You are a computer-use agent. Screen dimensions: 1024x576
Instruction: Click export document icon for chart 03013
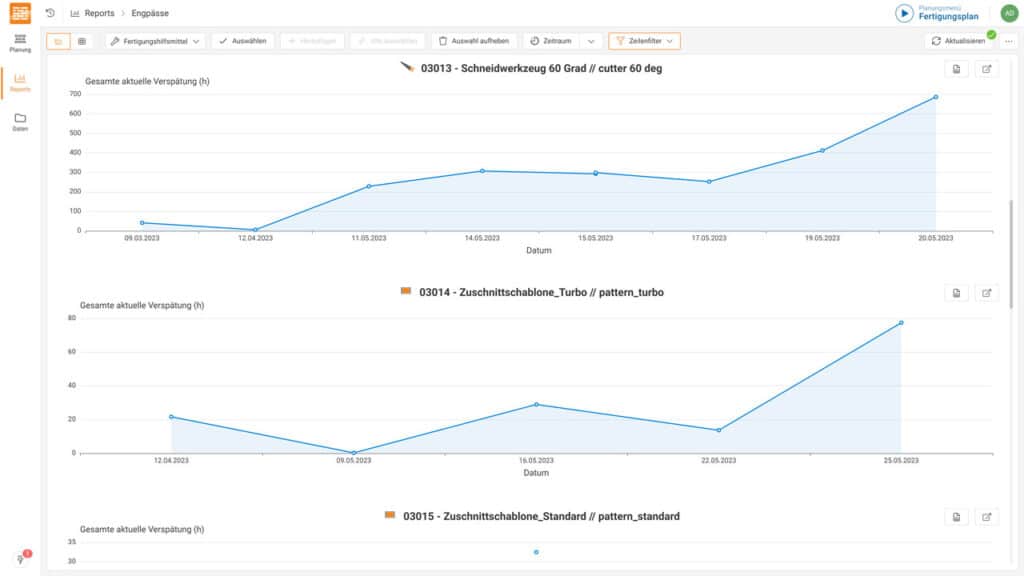(956, 69)
